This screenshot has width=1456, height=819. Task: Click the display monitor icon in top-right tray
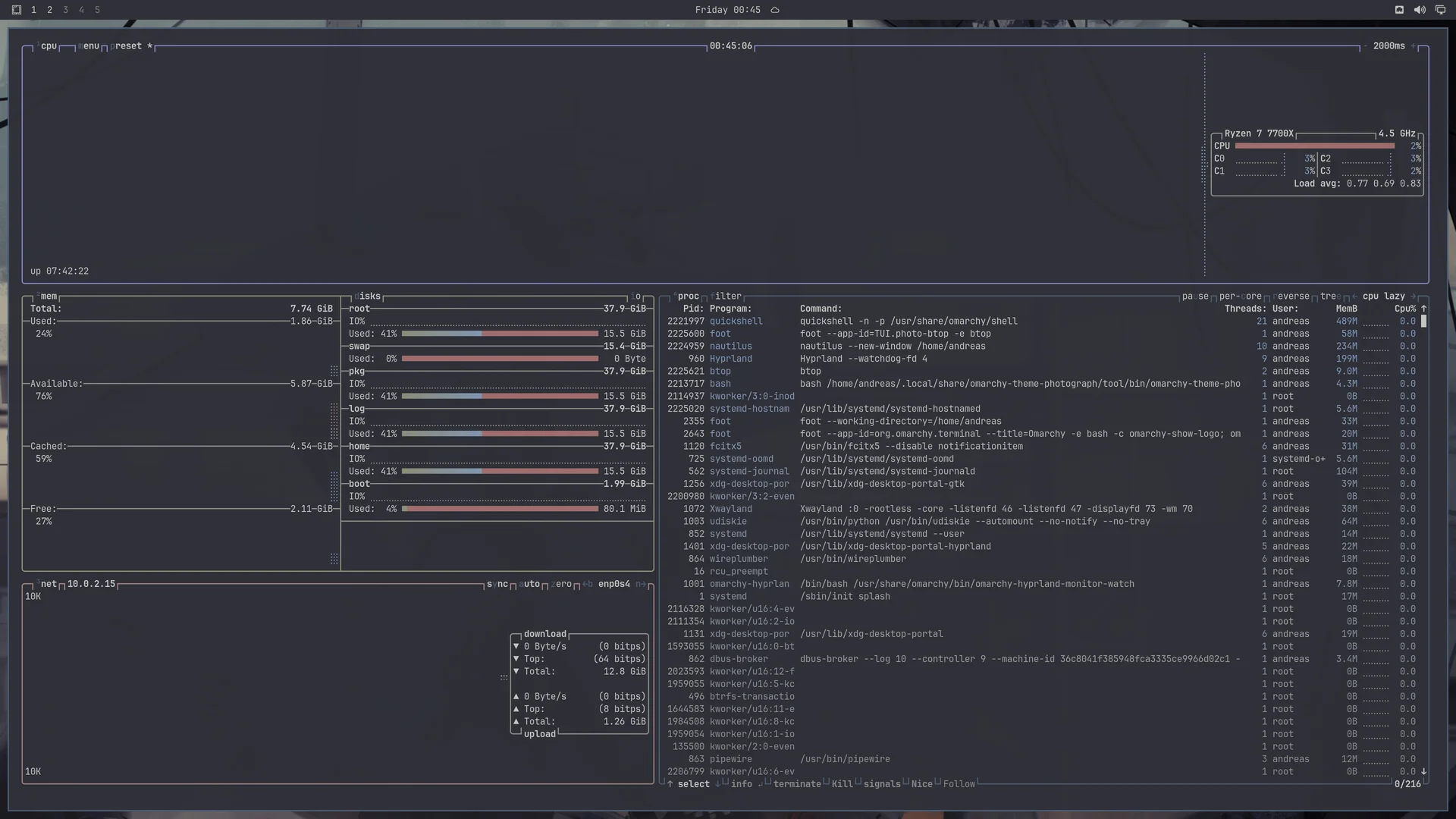[x=1440, y=10]
